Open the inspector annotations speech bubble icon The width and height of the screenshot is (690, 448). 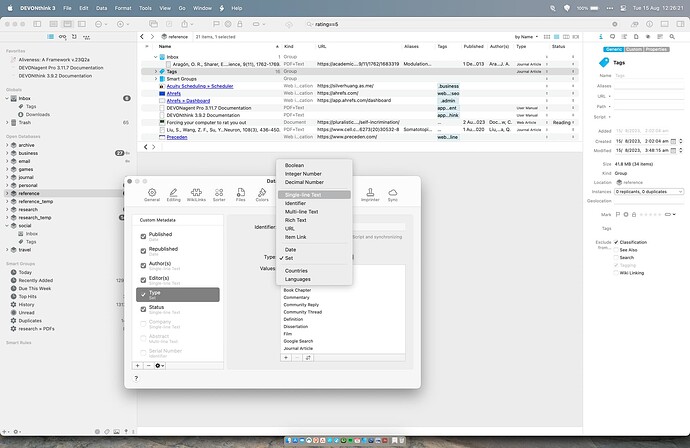[x=613, y=37]
